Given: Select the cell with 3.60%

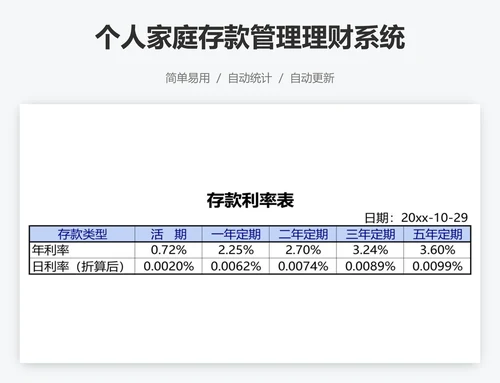Looking at the screenshot, I should [x=437, y=250].
